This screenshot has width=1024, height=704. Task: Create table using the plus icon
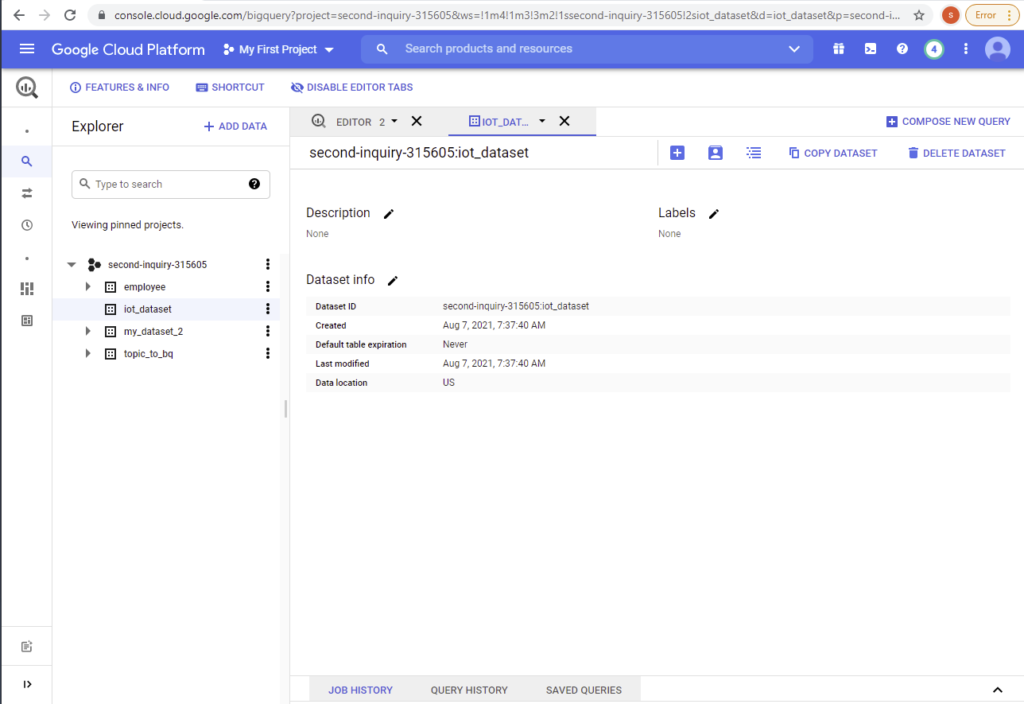pos(677,153)
